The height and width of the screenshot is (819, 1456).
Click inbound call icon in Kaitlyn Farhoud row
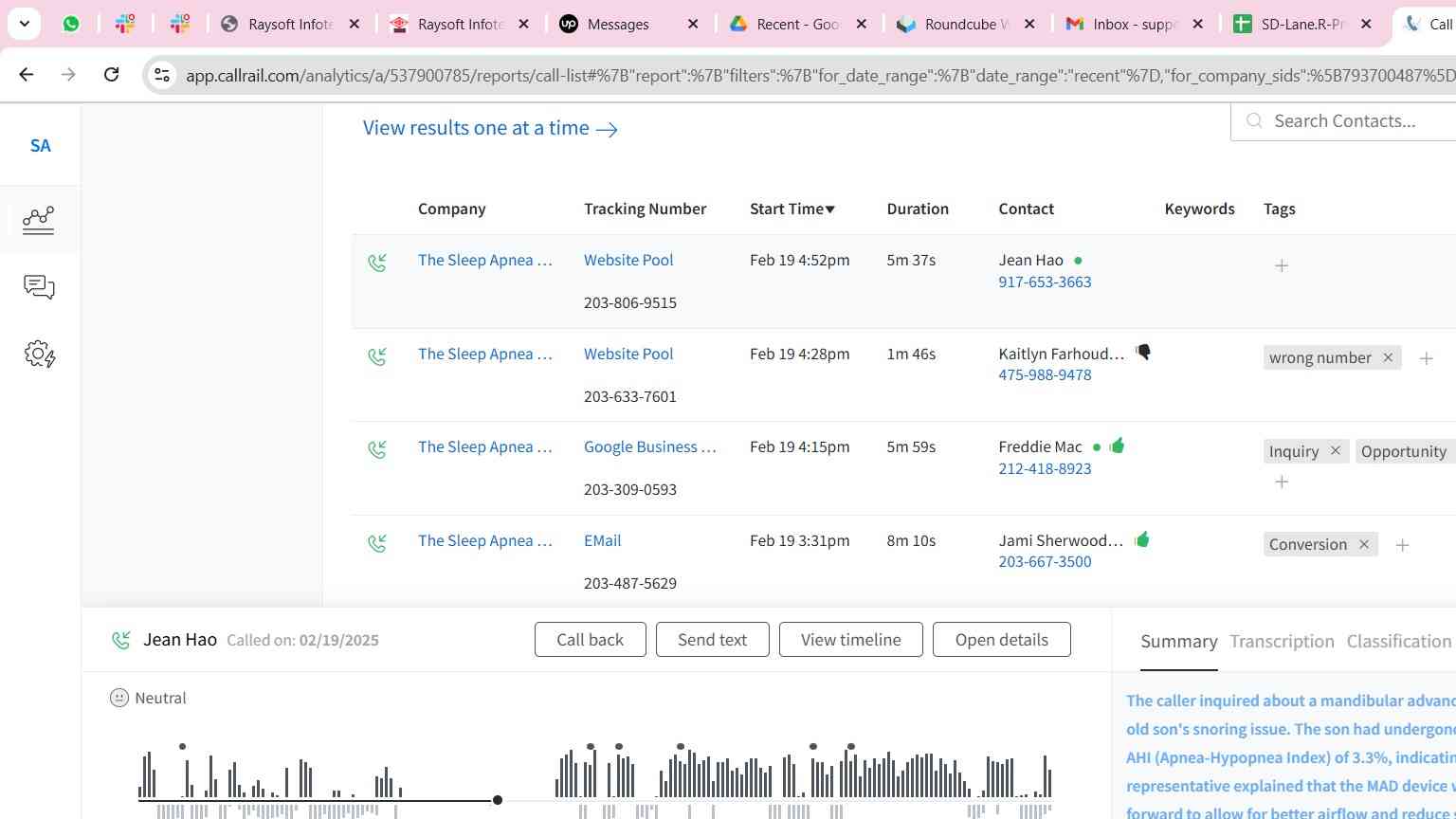coord(377,356)
